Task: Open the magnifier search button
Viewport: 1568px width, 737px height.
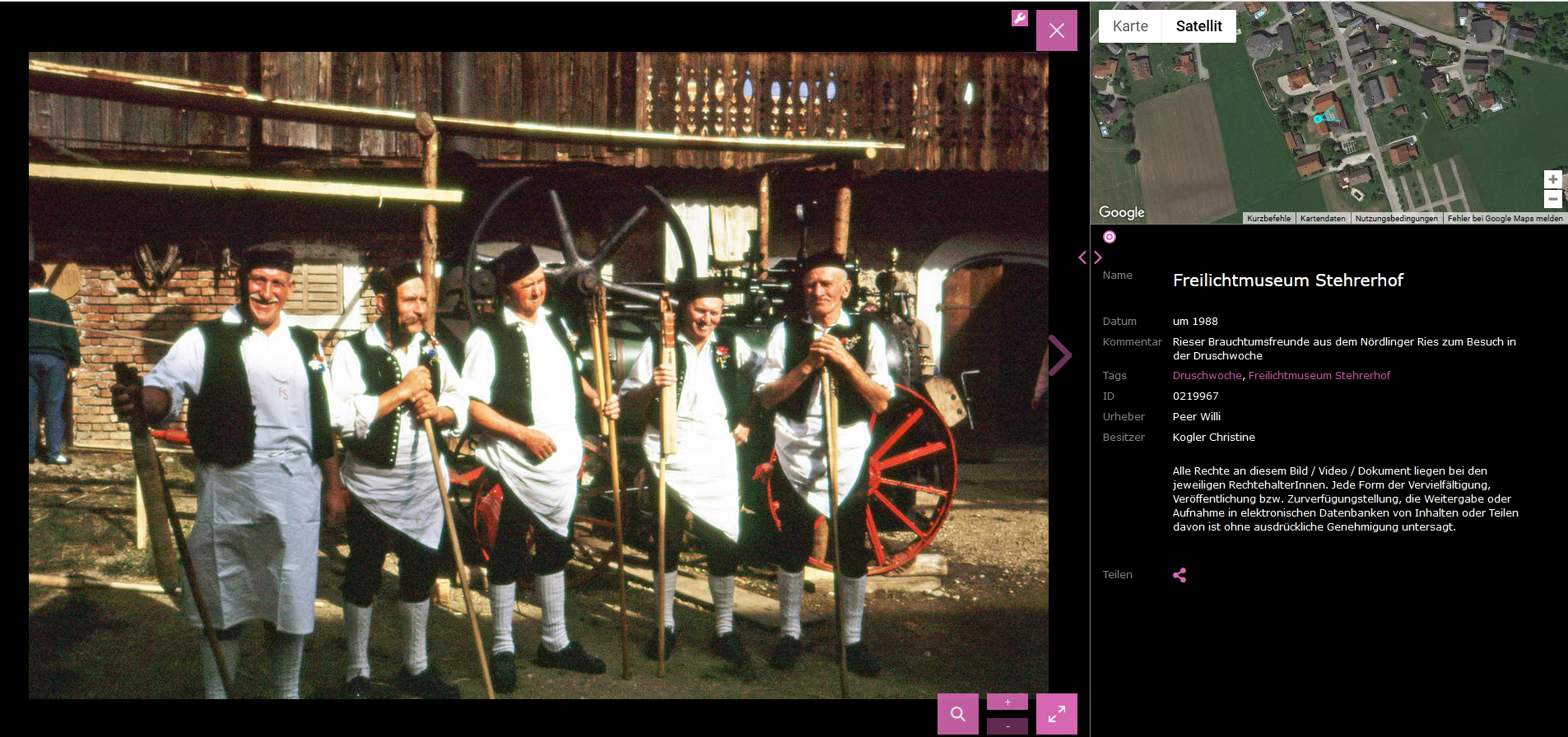Action: pos(958,714)
